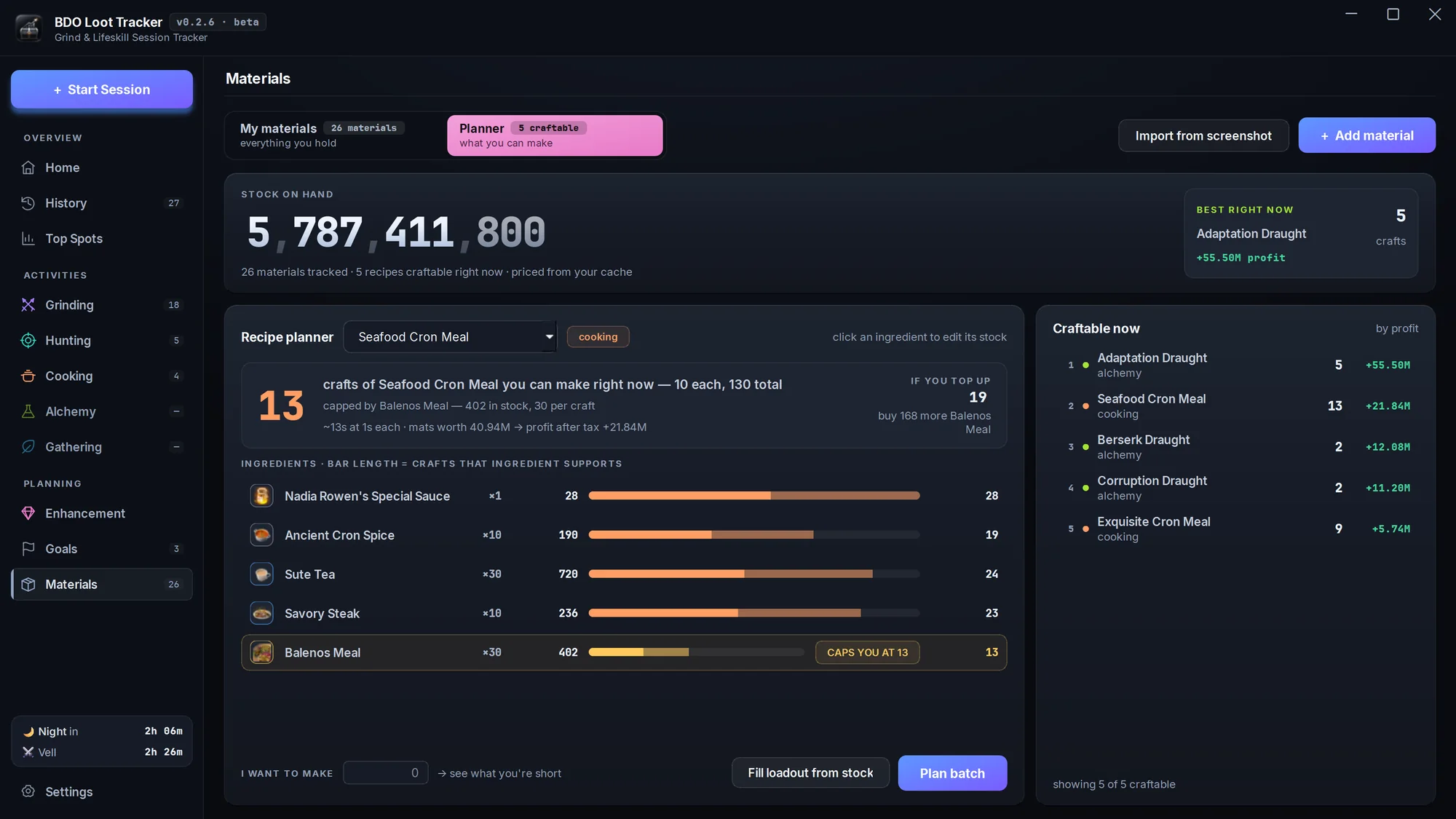Select Corruption Draught in Craftable now
The height and width of the screenshot is (819, 1456).
[x=1235, y=488]
